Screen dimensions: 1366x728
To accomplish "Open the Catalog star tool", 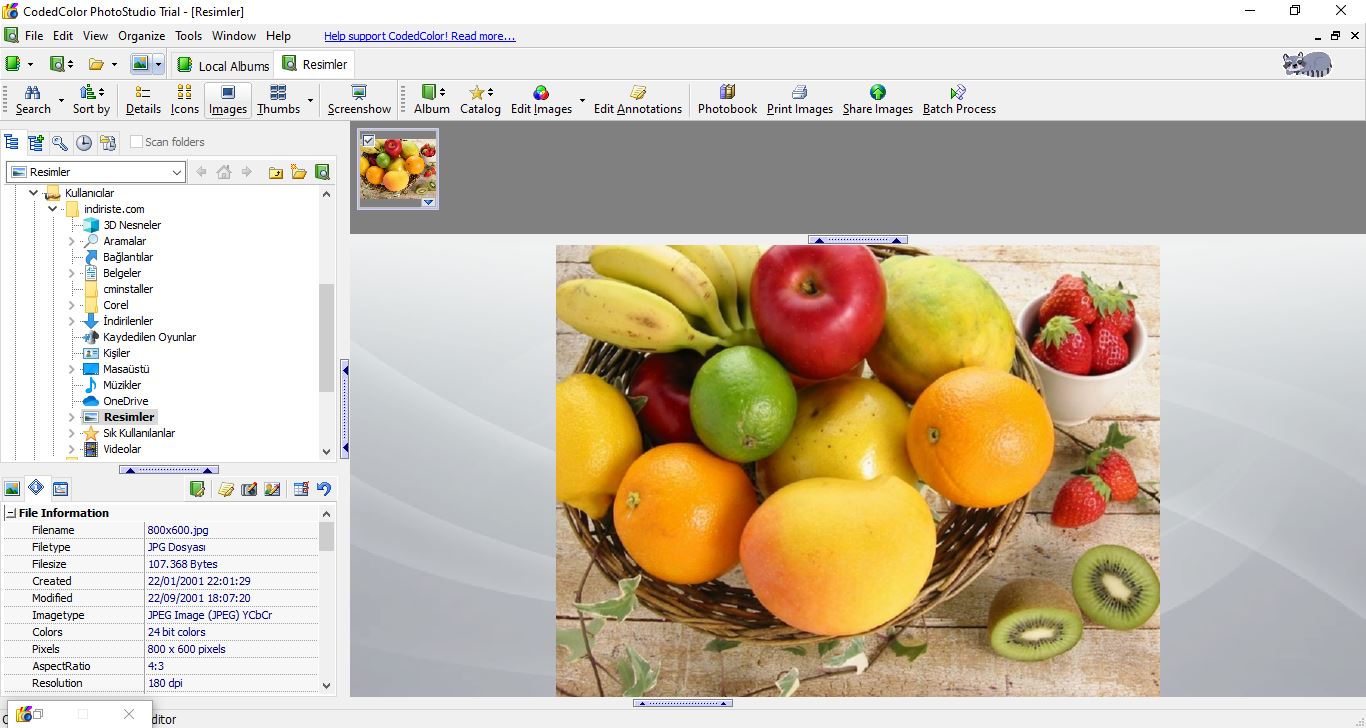I will coord(480,100).
